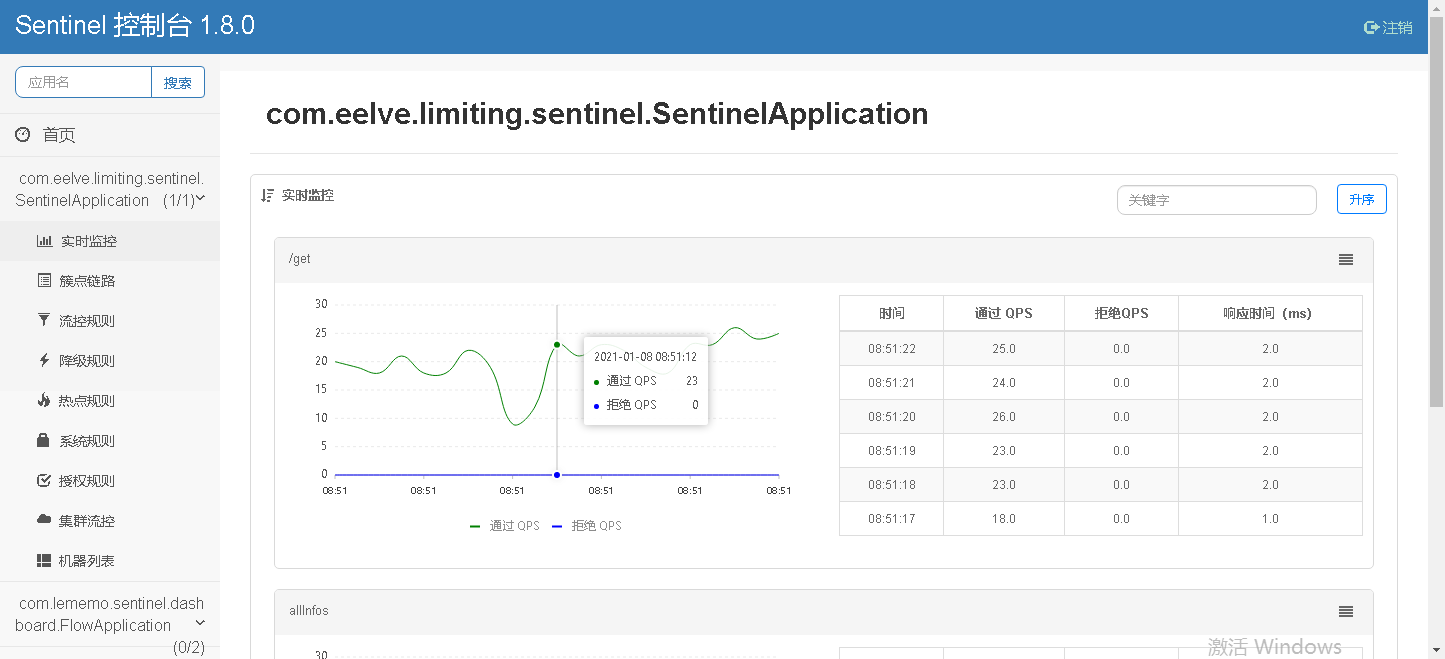Select the 08:51:20 time cell
Screen dimensions: 1445x659
click(891, 417)
